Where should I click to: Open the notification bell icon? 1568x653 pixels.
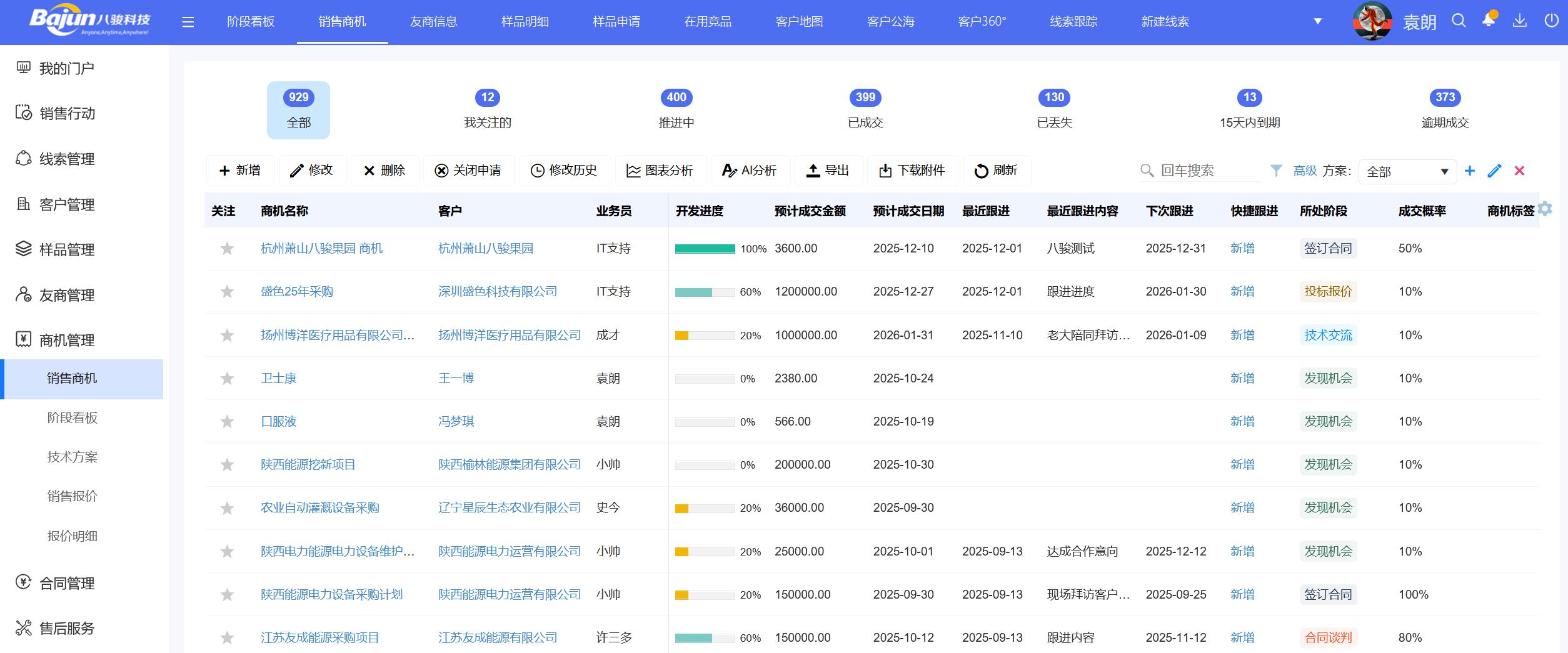[1489, 21]
